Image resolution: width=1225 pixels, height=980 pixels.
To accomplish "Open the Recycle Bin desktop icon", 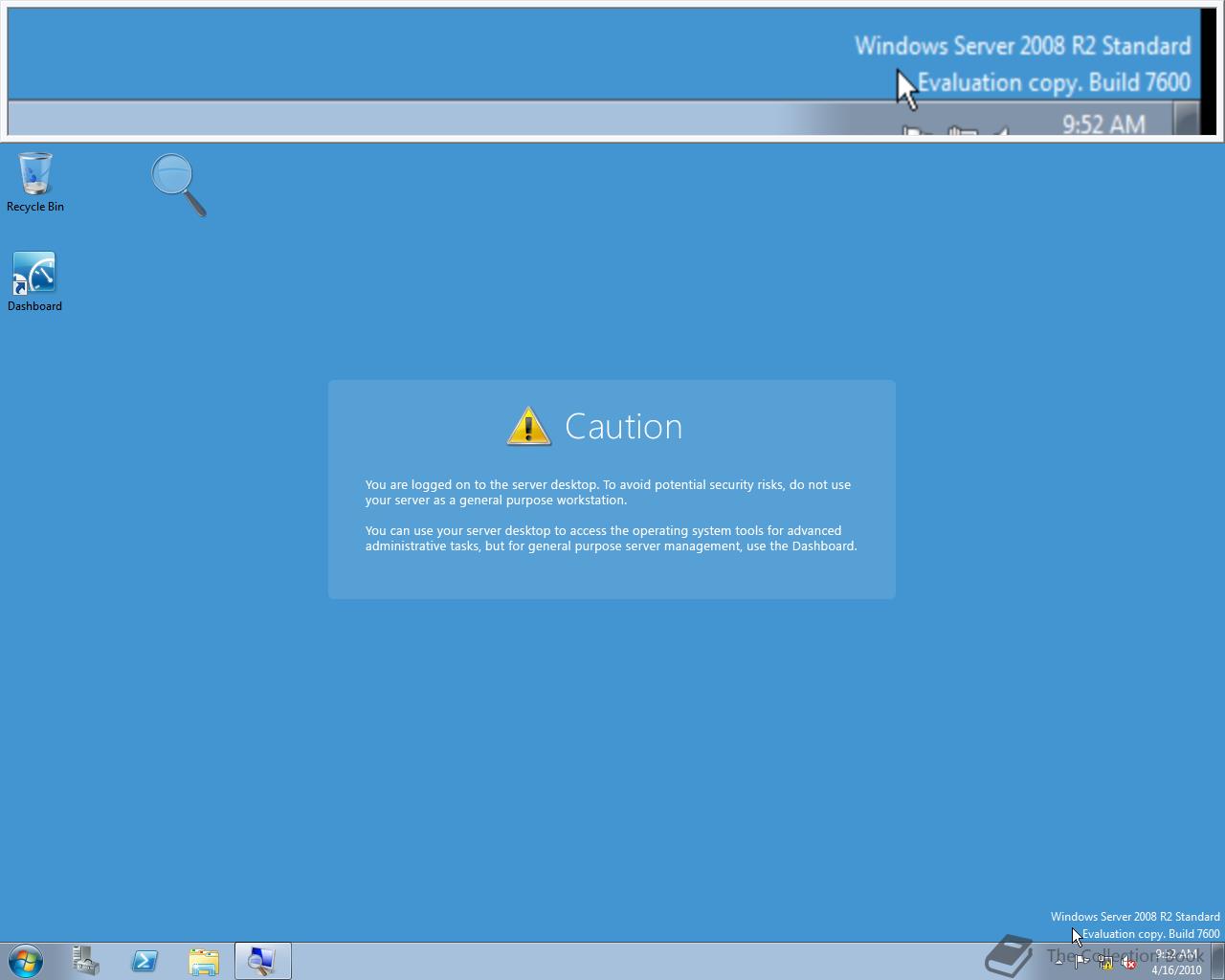I will [x=35, y=182].
